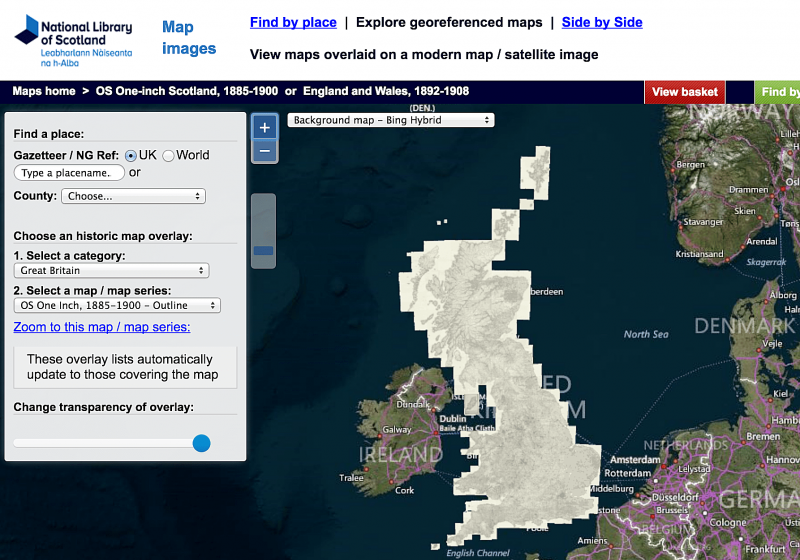Open the Background map Bing Hybrid selector
This screenshot has width=800, height=560.
[x=391, y=120]
